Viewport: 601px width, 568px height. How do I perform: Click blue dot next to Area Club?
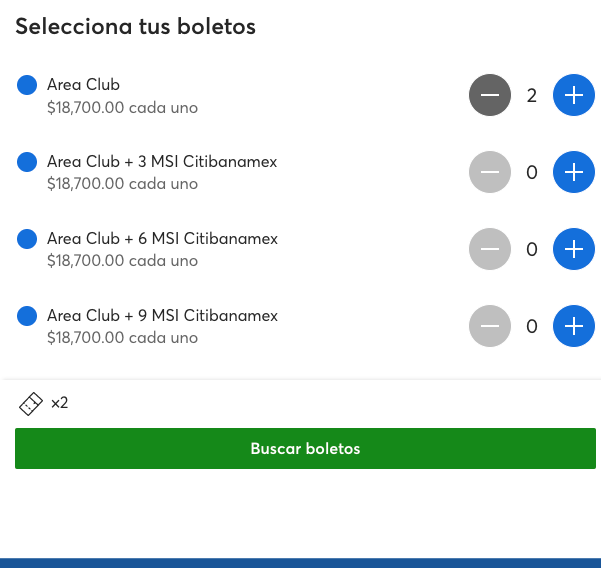tap(28, 86)
